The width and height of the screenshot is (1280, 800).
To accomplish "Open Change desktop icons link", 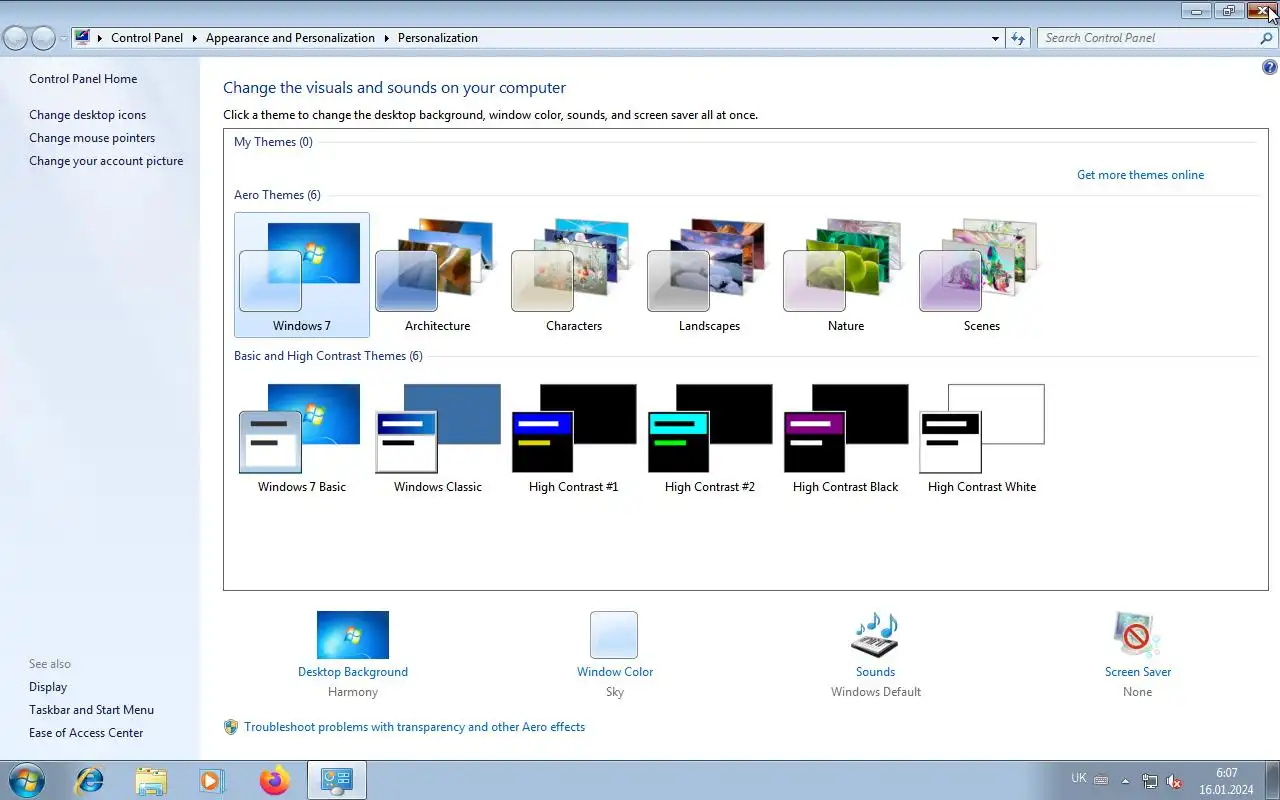I will coord(88,115).
